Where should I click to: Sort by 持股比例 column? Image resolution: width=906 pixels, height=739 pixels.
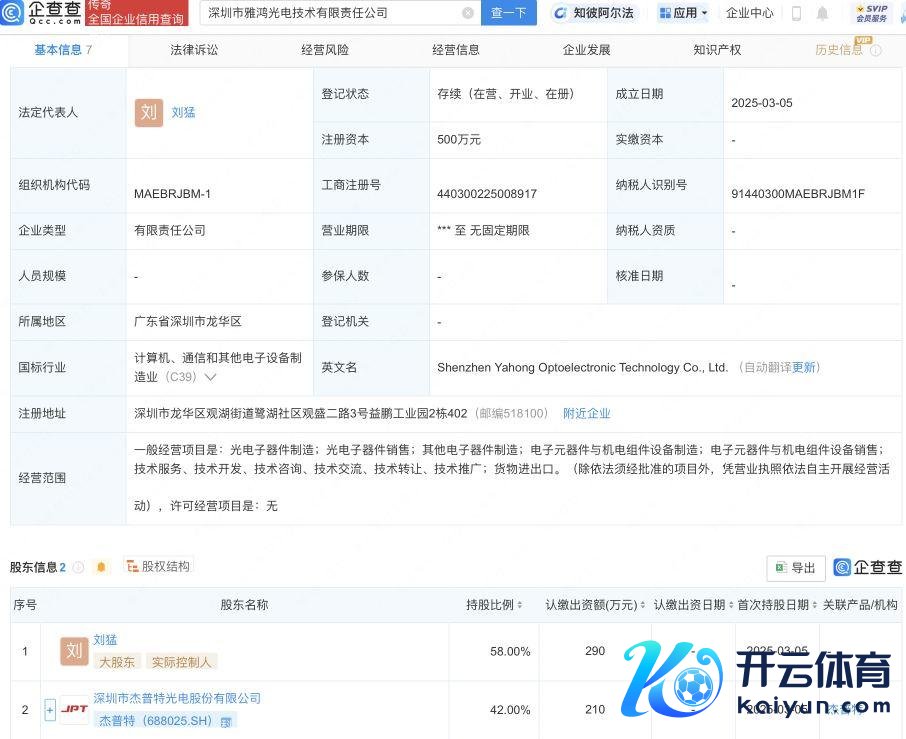click(x=496, y=605)
